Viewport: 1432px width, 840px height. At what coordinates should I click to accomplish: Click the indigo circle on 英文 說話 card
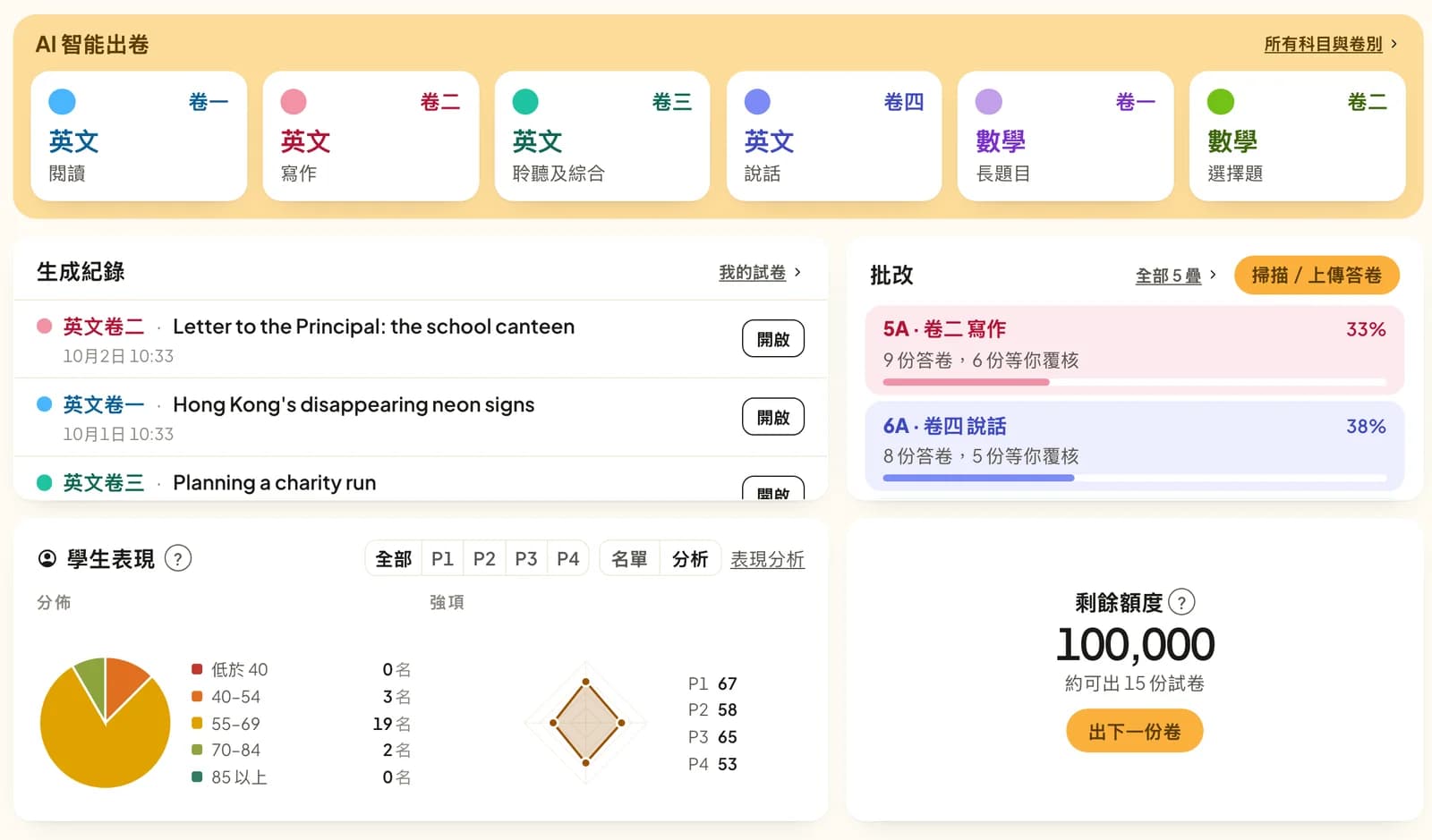click(757, 101)
